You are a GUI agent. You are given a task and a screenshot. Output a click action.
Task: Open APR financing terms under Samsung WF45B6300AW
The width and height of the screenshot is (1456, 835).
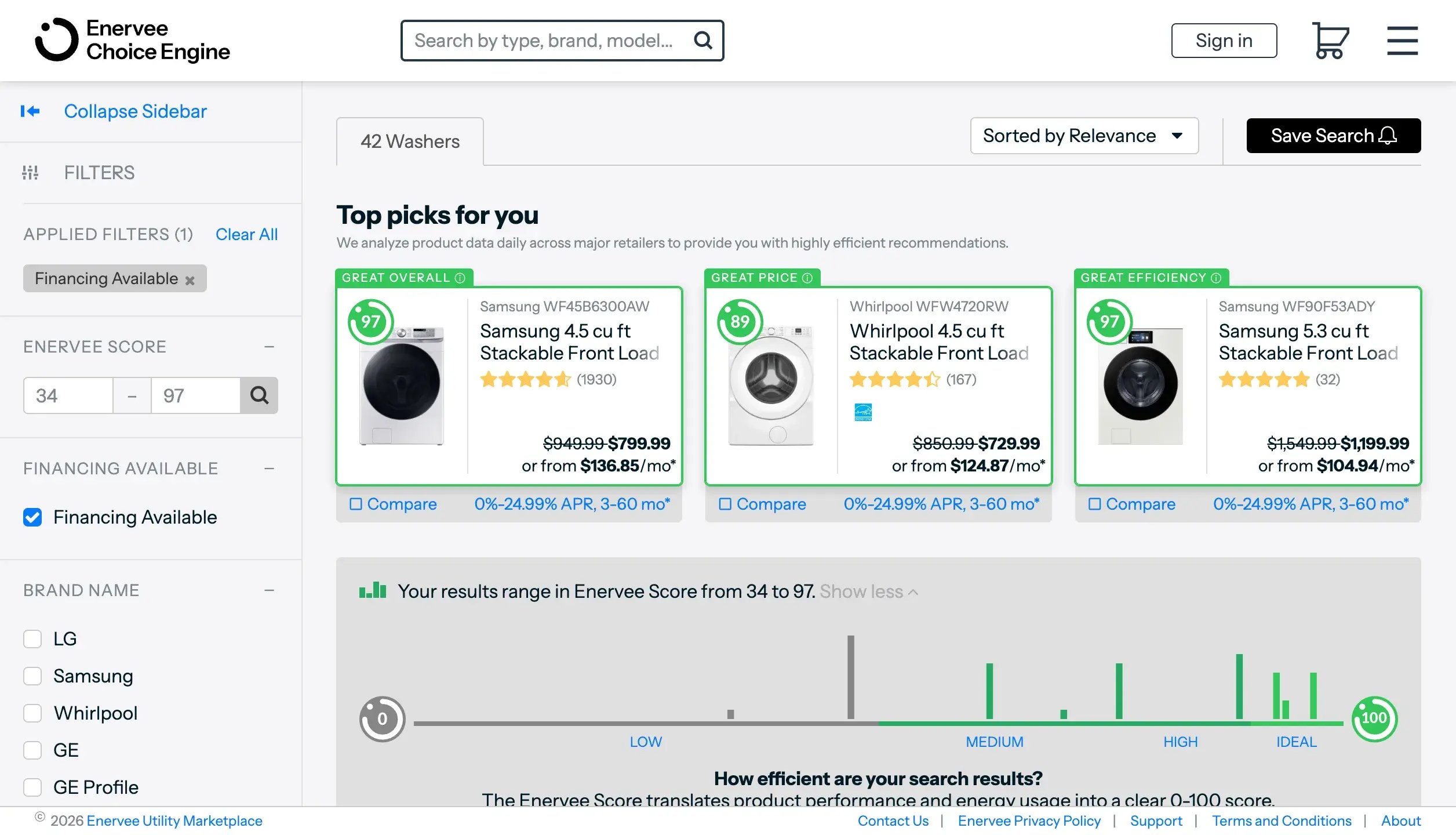click(572, 504)
